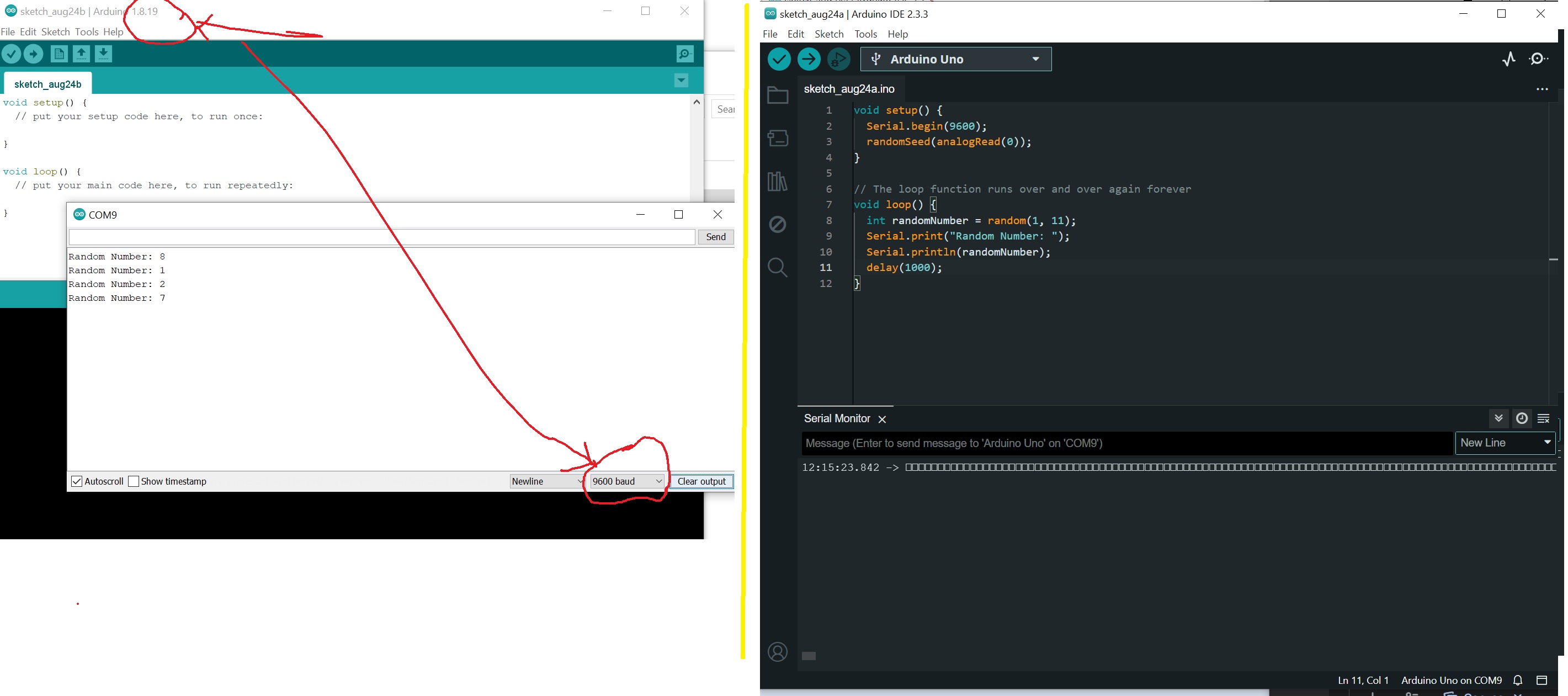Start a debugging session with the bug icon
The height and width of the screenshot is (696, 1568).
(x=838, y=59)
